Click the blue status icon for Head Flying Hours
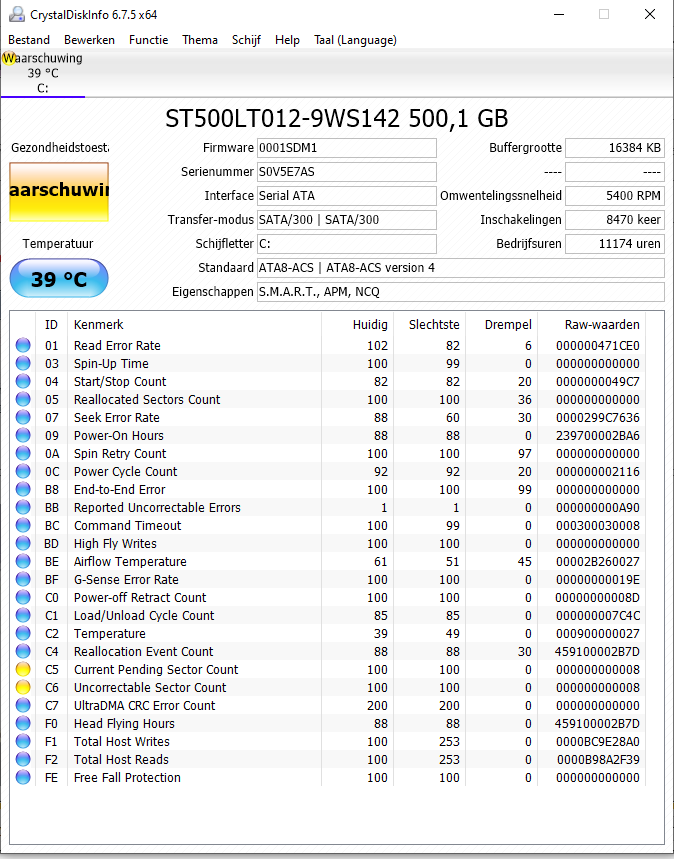 pos(23,723)
